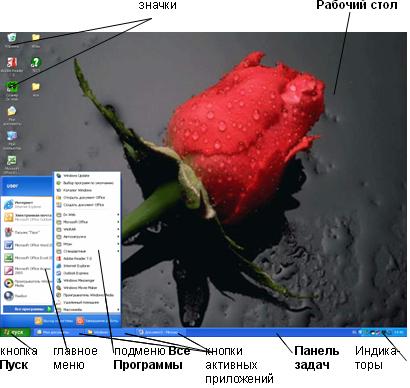Click the Start button on the taskbar

pyautogui.click(x=15, y=332)
